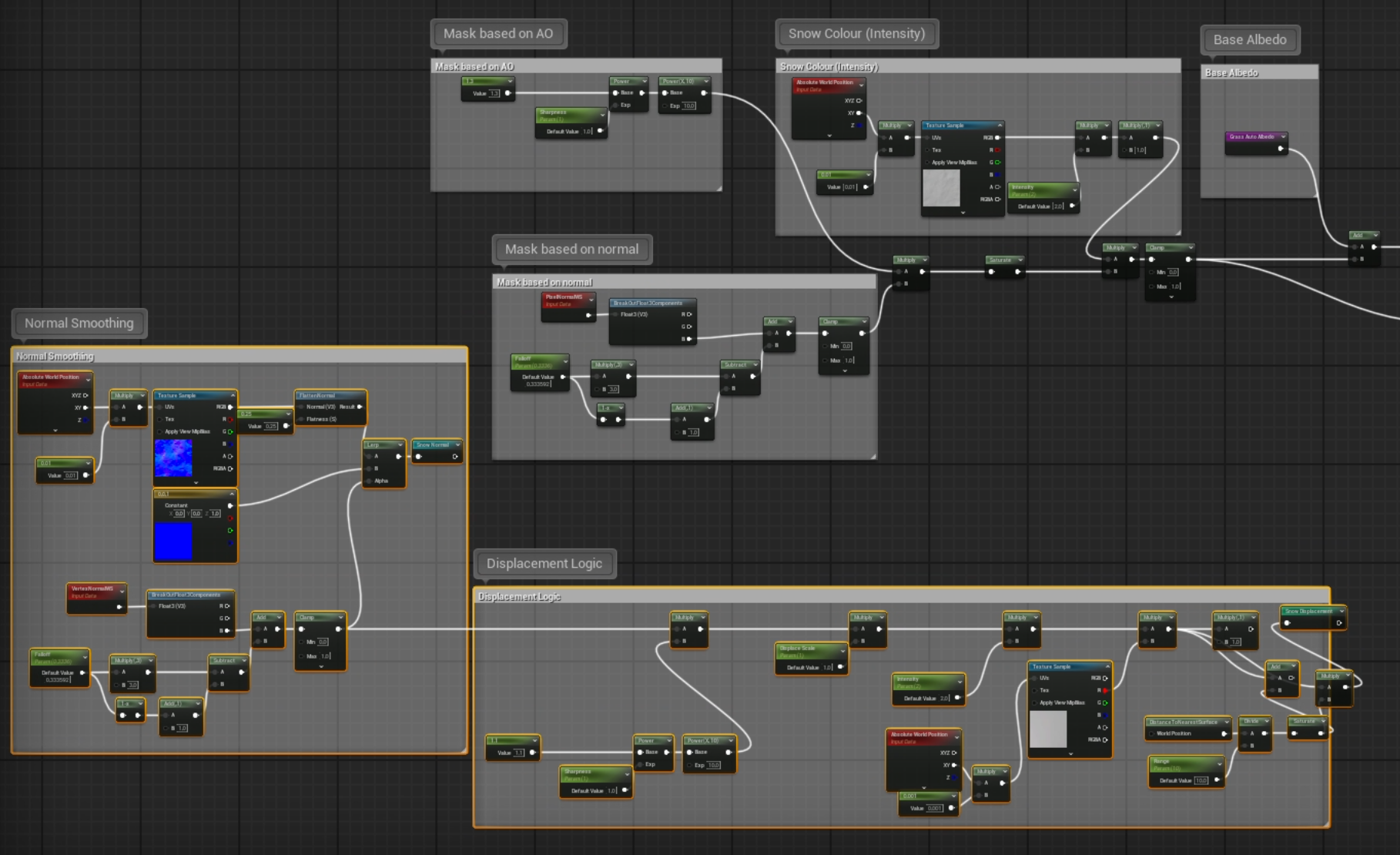Click the Grass Auto Albedo output pin
The image size is (1400, 855).
1280,149
